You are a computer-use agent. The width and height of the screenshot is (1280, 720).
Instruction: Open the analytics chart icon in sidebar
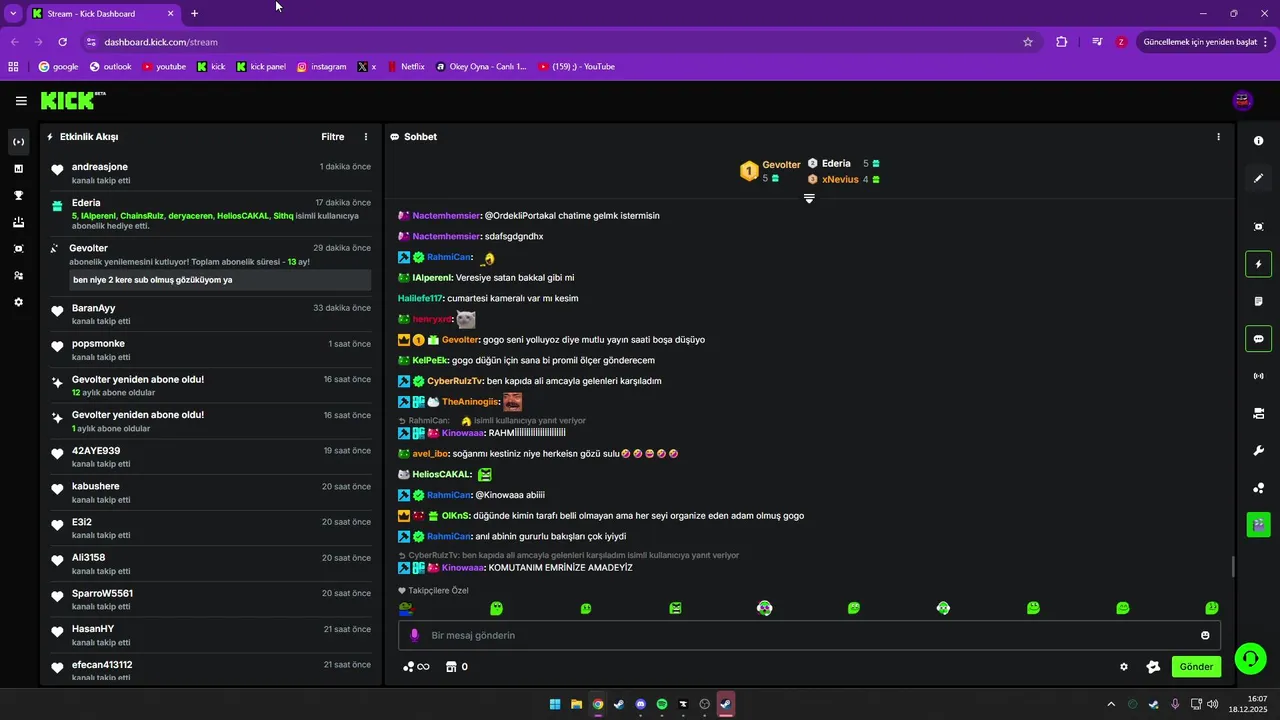(x=18, y=169)
